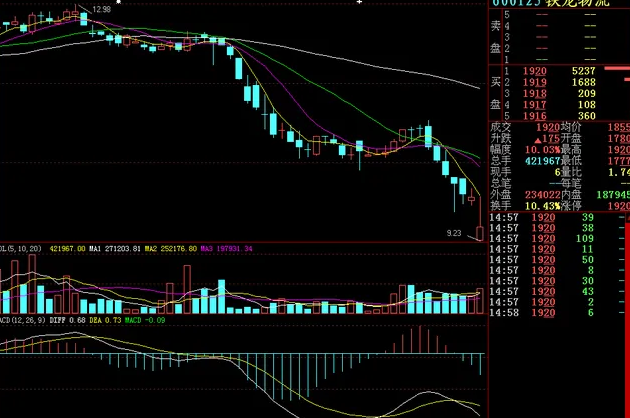
Task: Click buy level 5 price 1916
Action: [535, 116]
